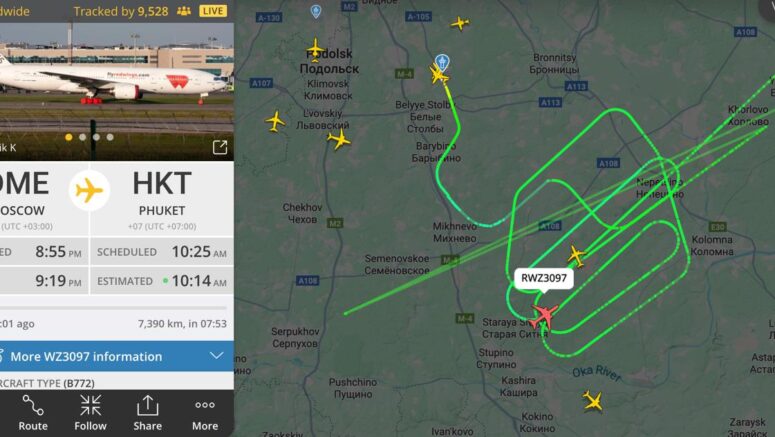Open the More options menu
Image resolution: width=775 pixels, height=437 pixels.
[x=205, y=413]
